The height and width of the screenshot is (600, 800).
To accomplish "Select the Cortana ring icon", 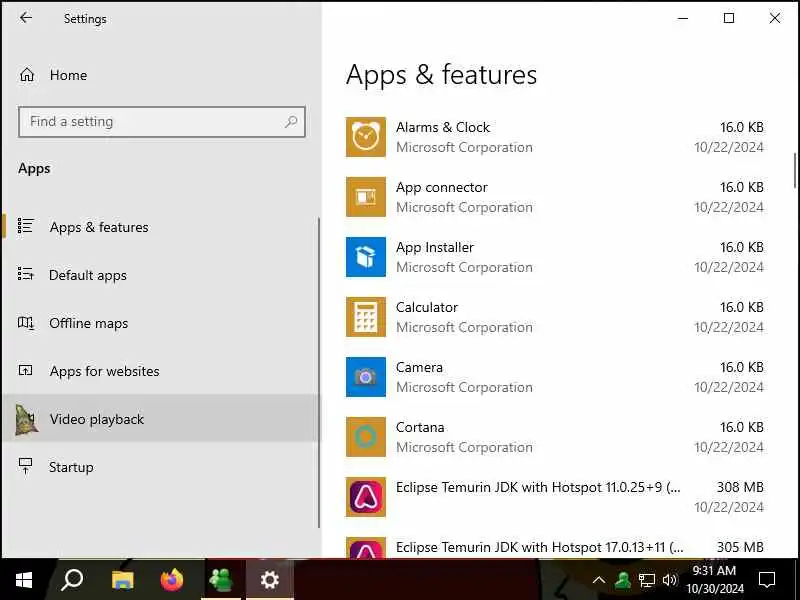I will tap(366, 437).
